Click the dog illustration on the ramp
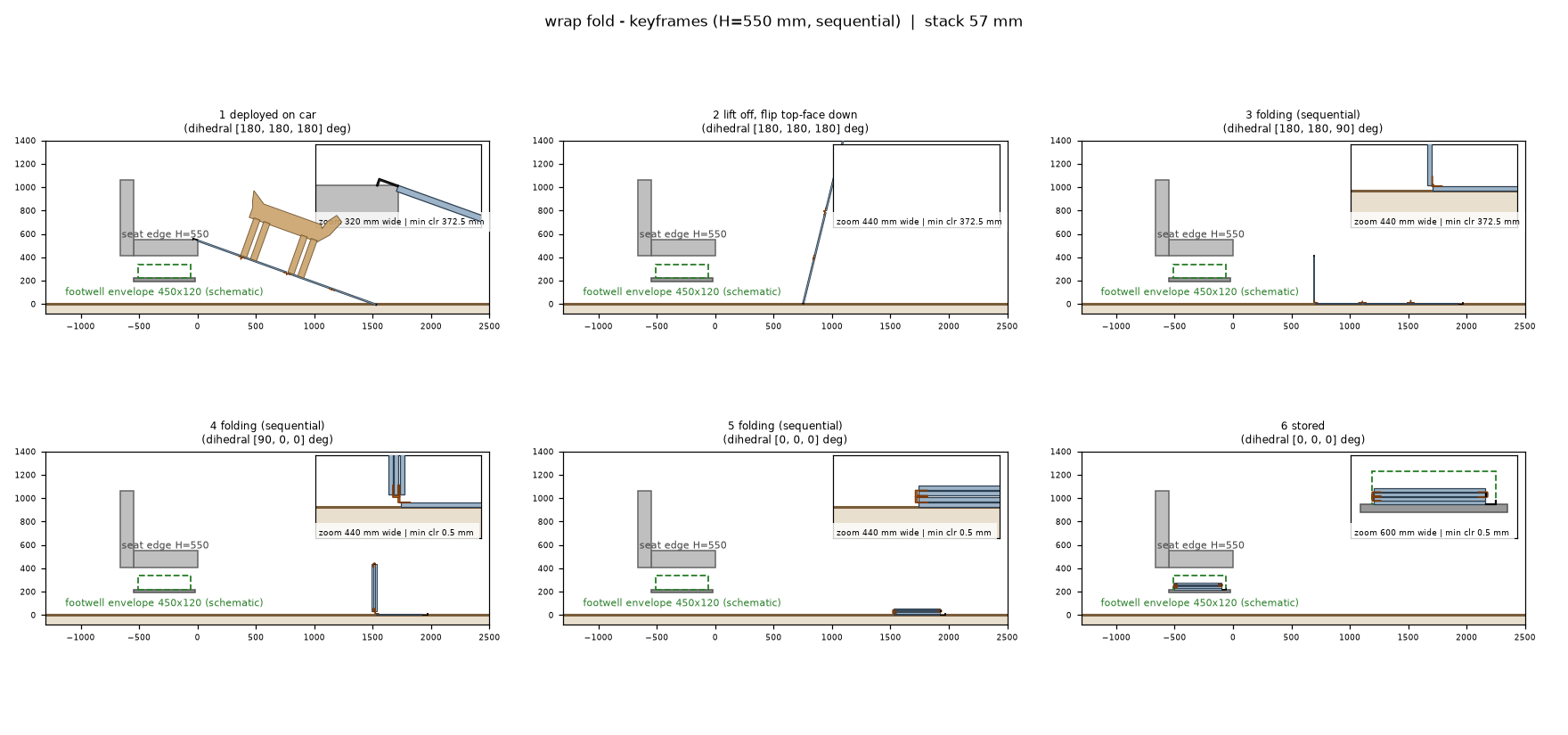 (x=291, y=233)
